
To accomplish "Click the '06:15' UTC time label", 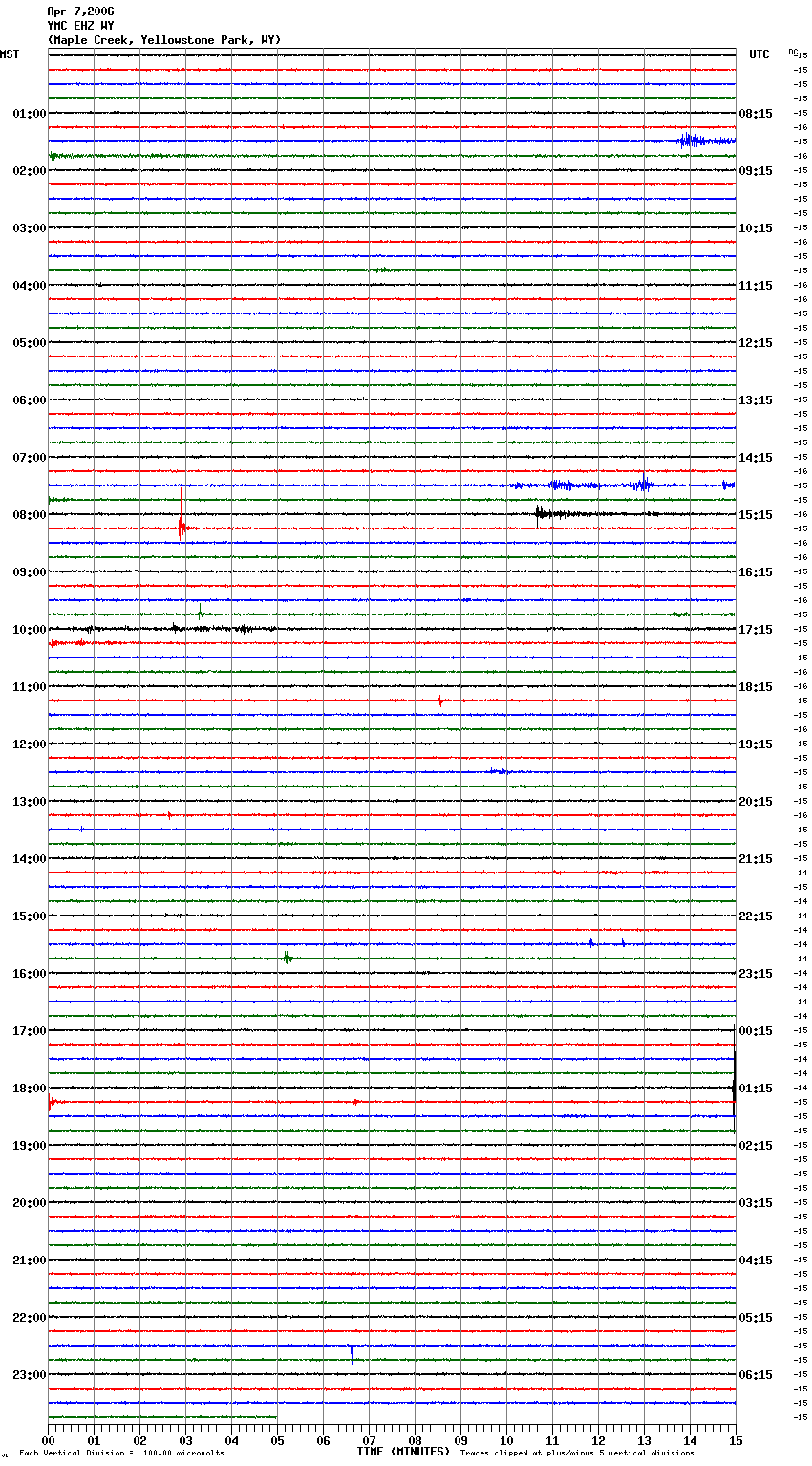I will tap(756, 1375).
